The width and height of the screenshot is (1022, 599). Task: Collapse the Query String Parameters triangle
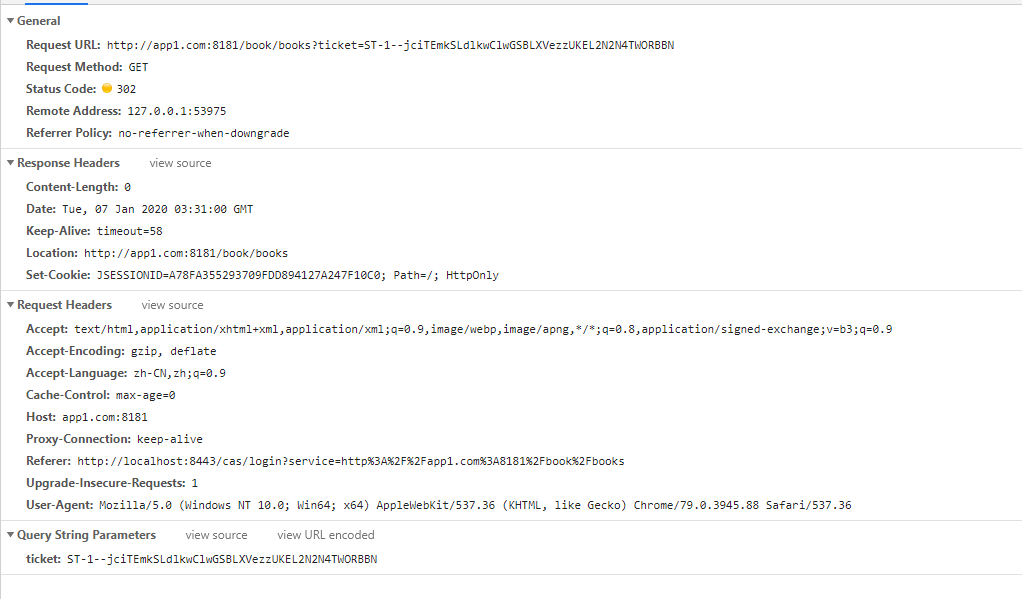10,535
